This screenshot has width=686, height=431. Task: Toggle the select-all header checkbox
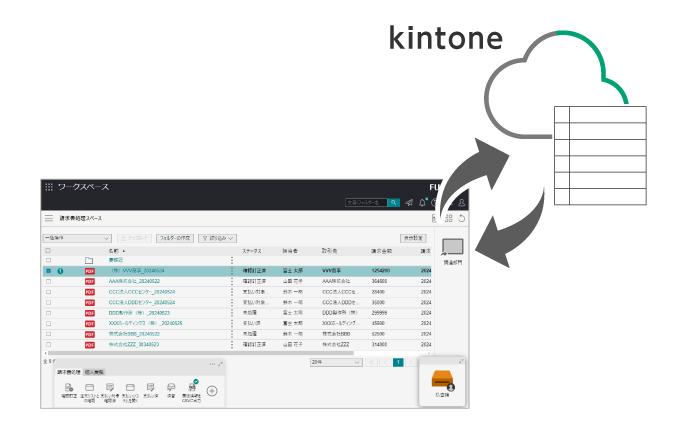[48, 251]
